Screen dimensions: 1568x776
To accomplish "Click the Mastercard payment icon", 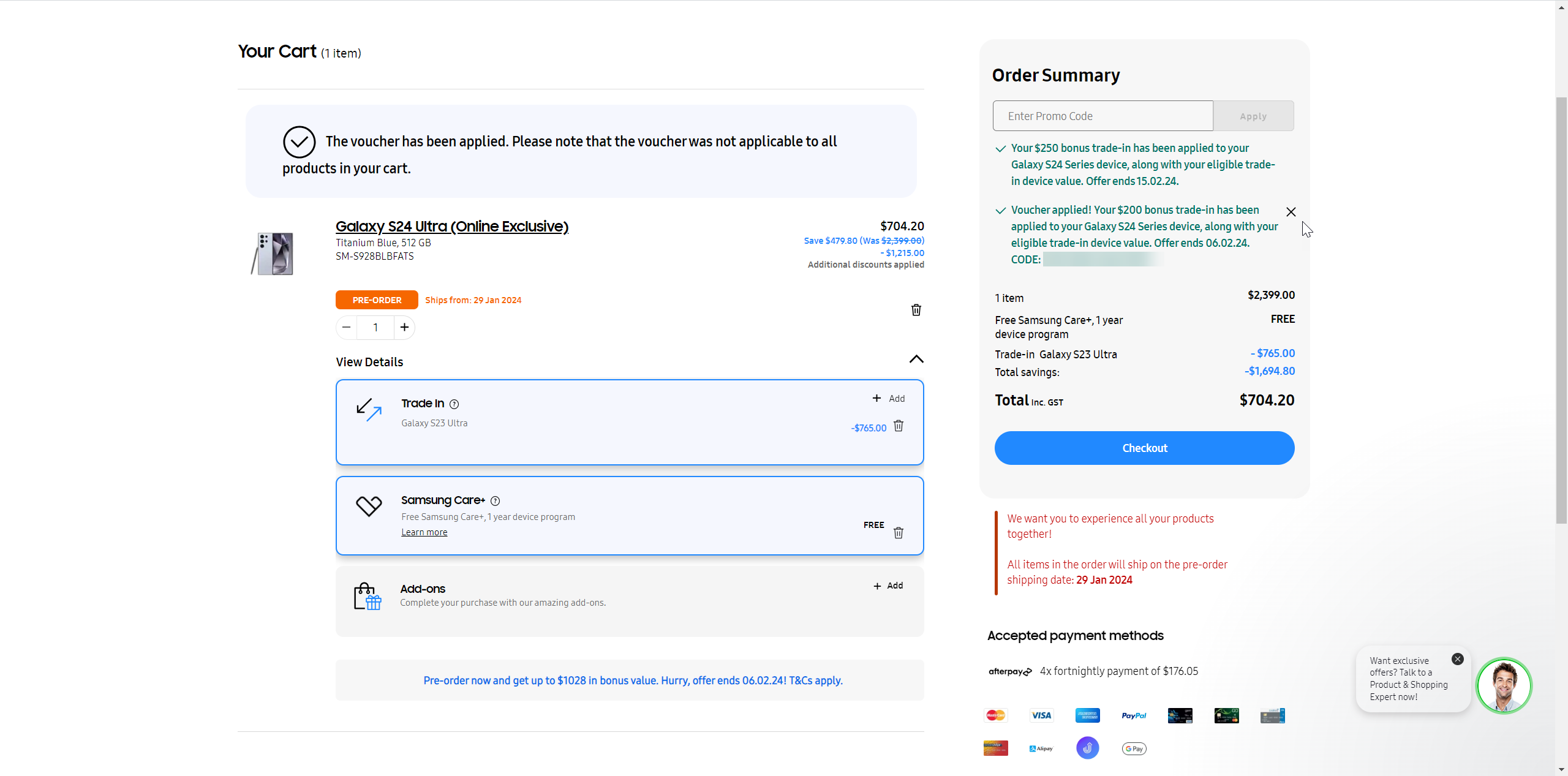I will (995, 715).
